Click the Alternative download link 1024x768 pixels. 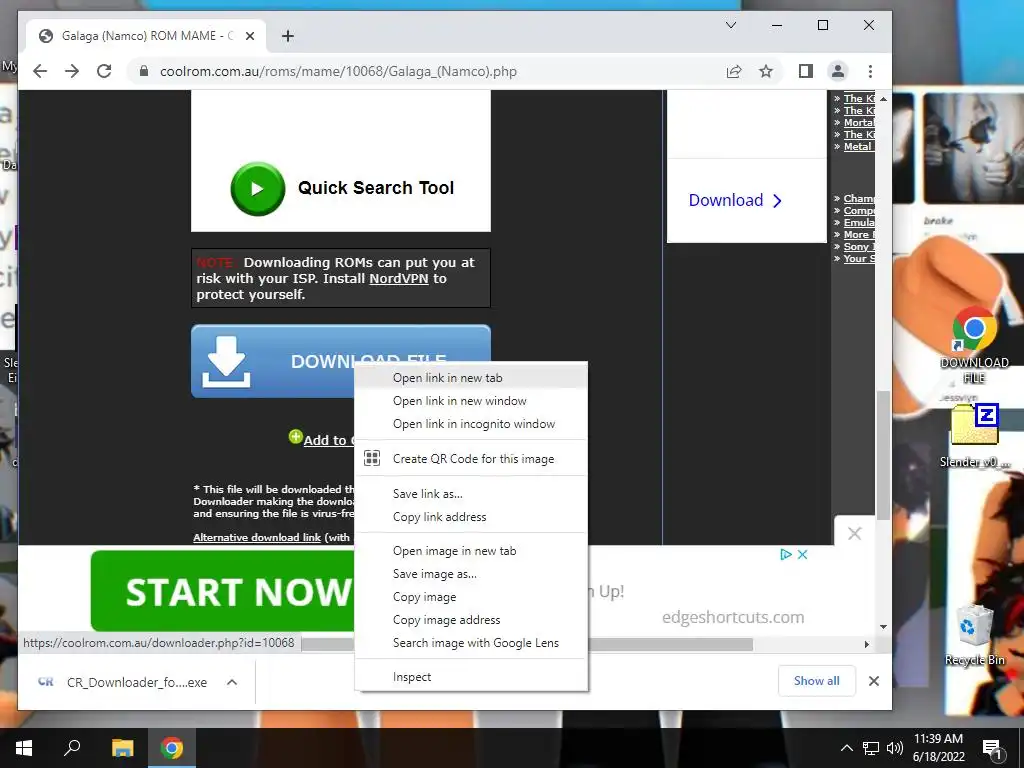[x=257, y=537]
